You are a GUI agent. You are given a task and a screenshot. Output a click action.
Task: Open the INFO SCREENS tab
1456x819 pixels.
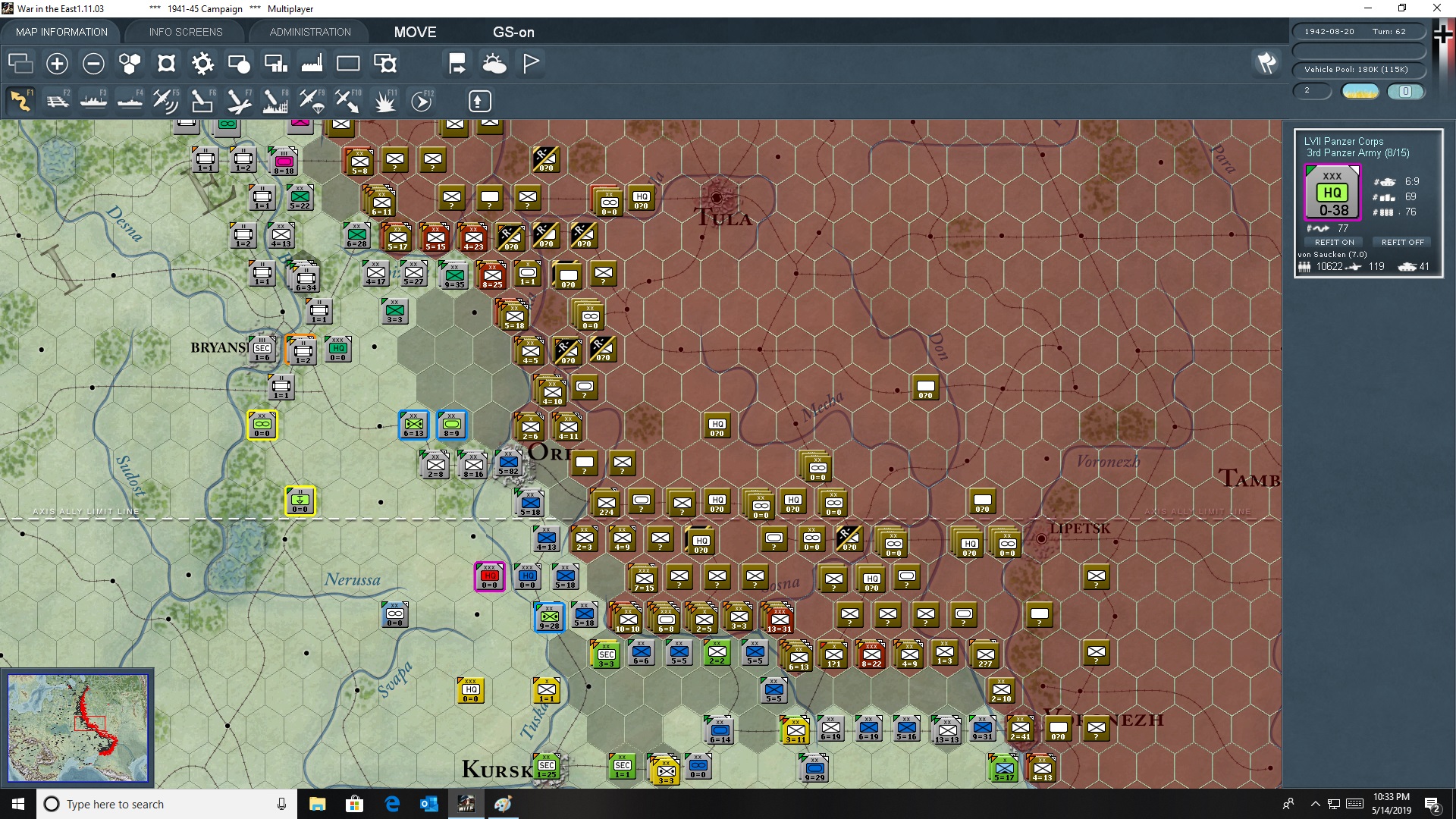[x=186, y=32]
